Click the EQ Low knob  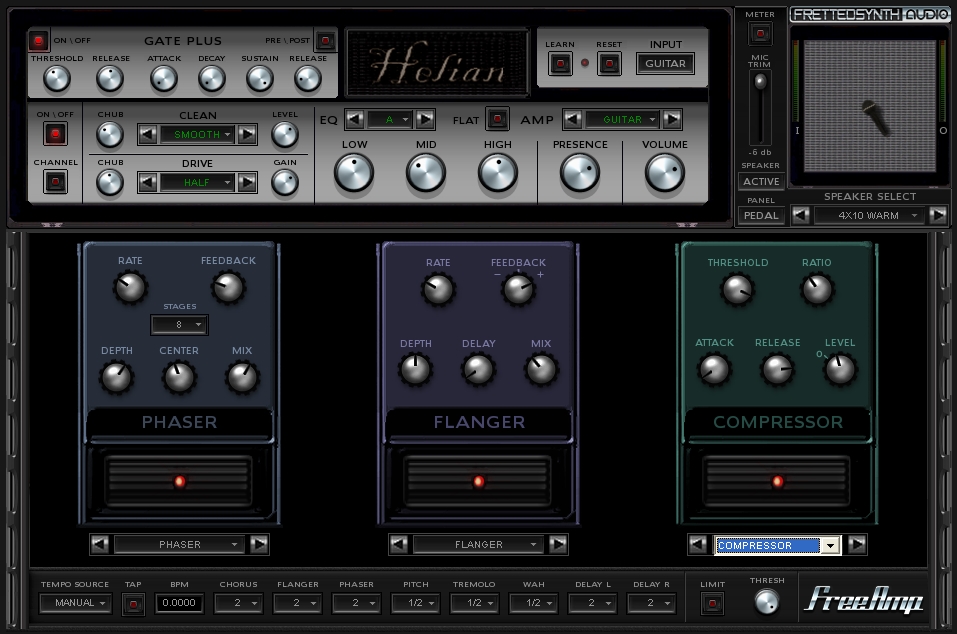point(354,172)
